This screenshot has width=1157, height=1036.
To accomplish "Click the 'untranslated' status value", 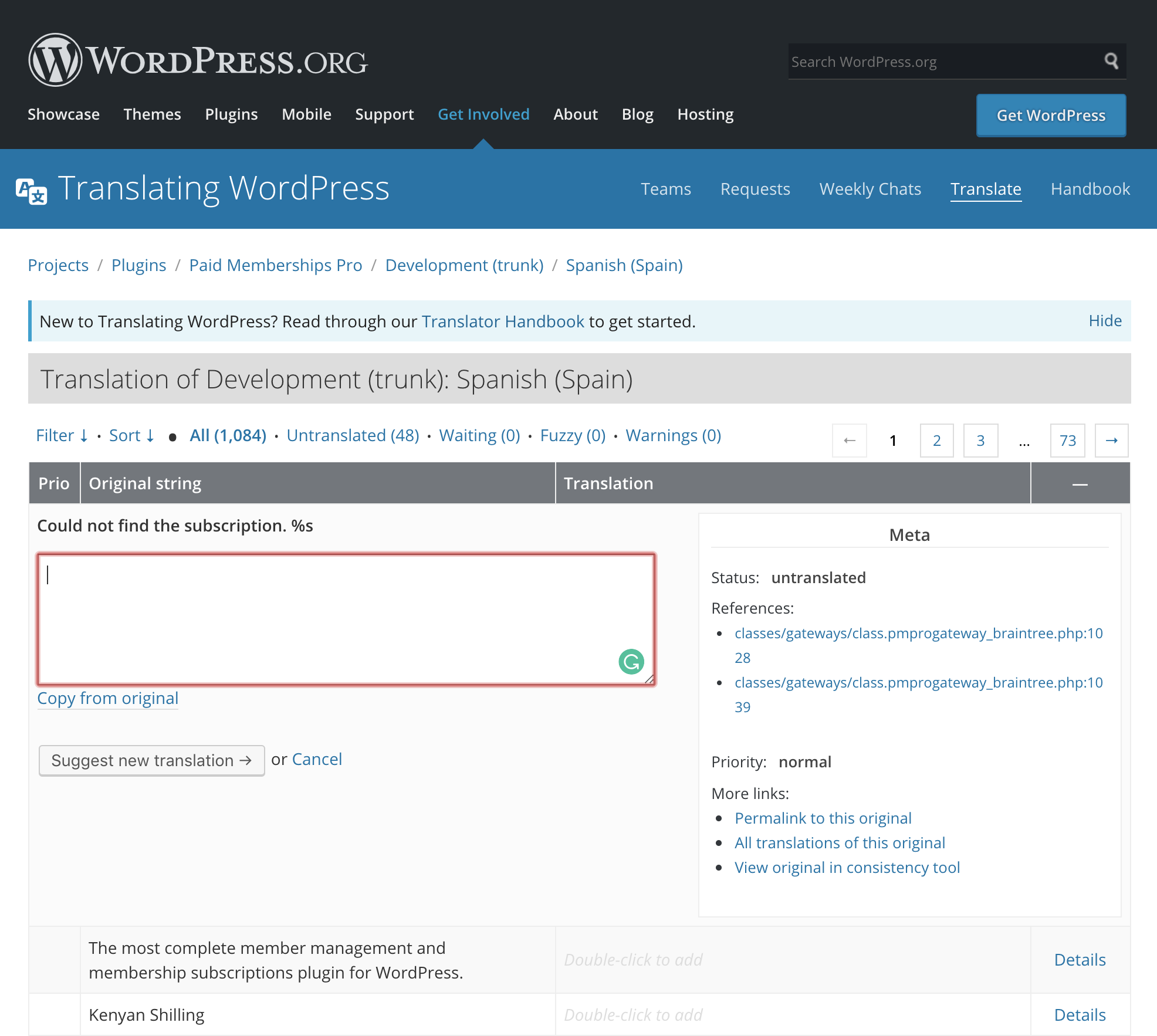I will [818, 578].
